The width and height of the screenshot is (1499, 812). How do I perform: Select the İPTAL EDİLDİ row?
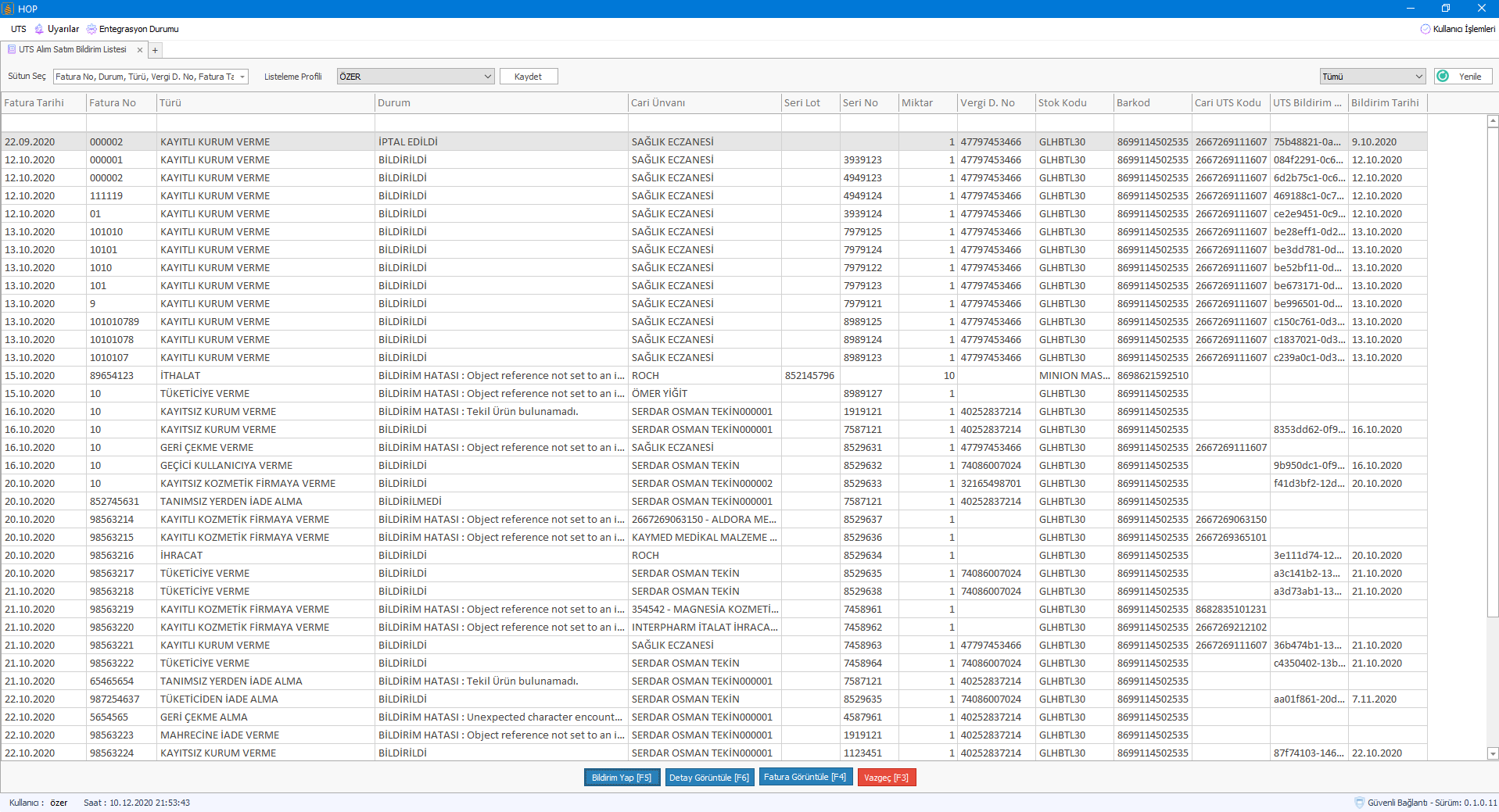[714, 142]
